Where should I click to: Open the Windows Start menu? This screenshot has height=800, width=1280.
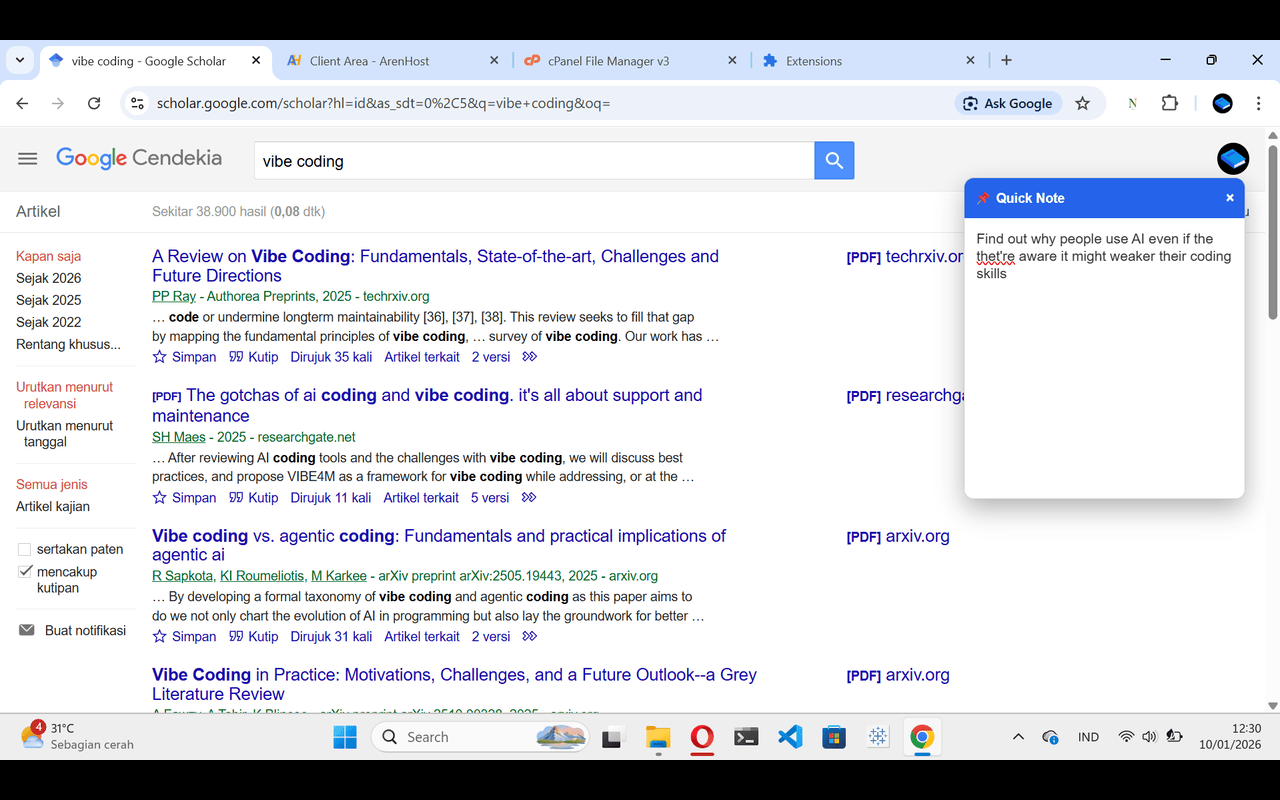tap(345, 737)
